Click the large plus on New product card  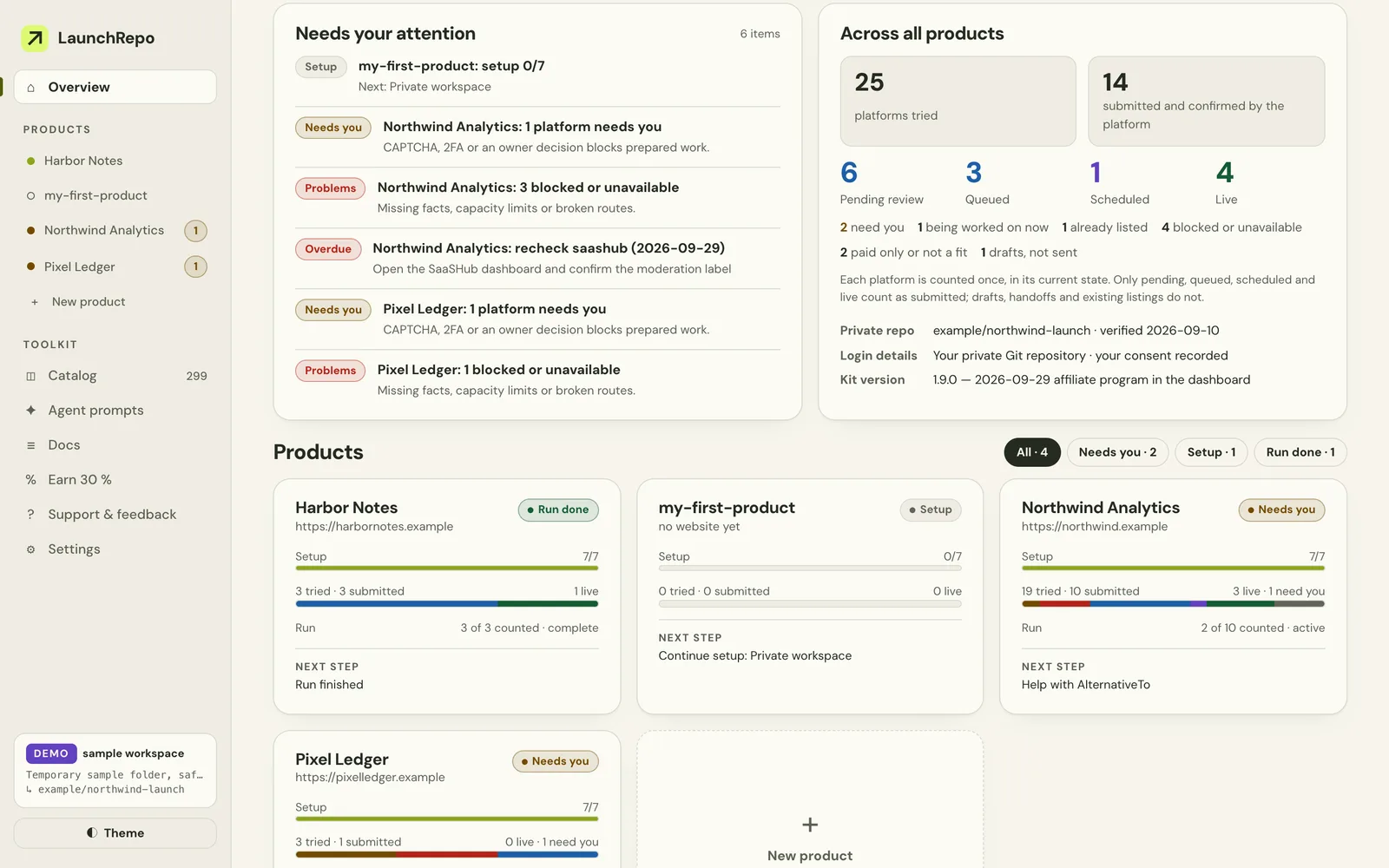coord(810,825)
